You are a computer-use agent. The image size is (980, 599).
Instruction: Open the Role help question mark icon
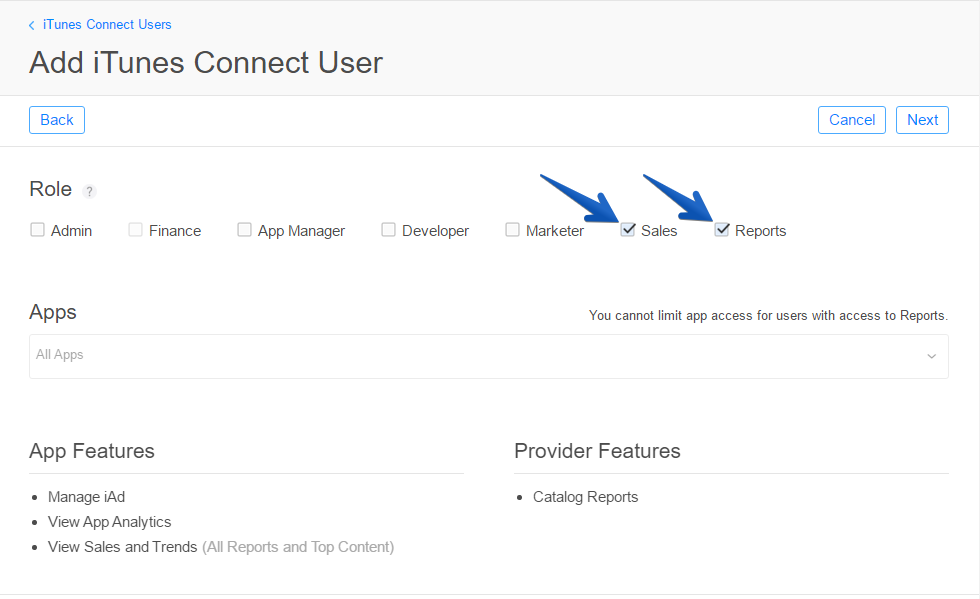pyautogui.click(x=89, y=191)
